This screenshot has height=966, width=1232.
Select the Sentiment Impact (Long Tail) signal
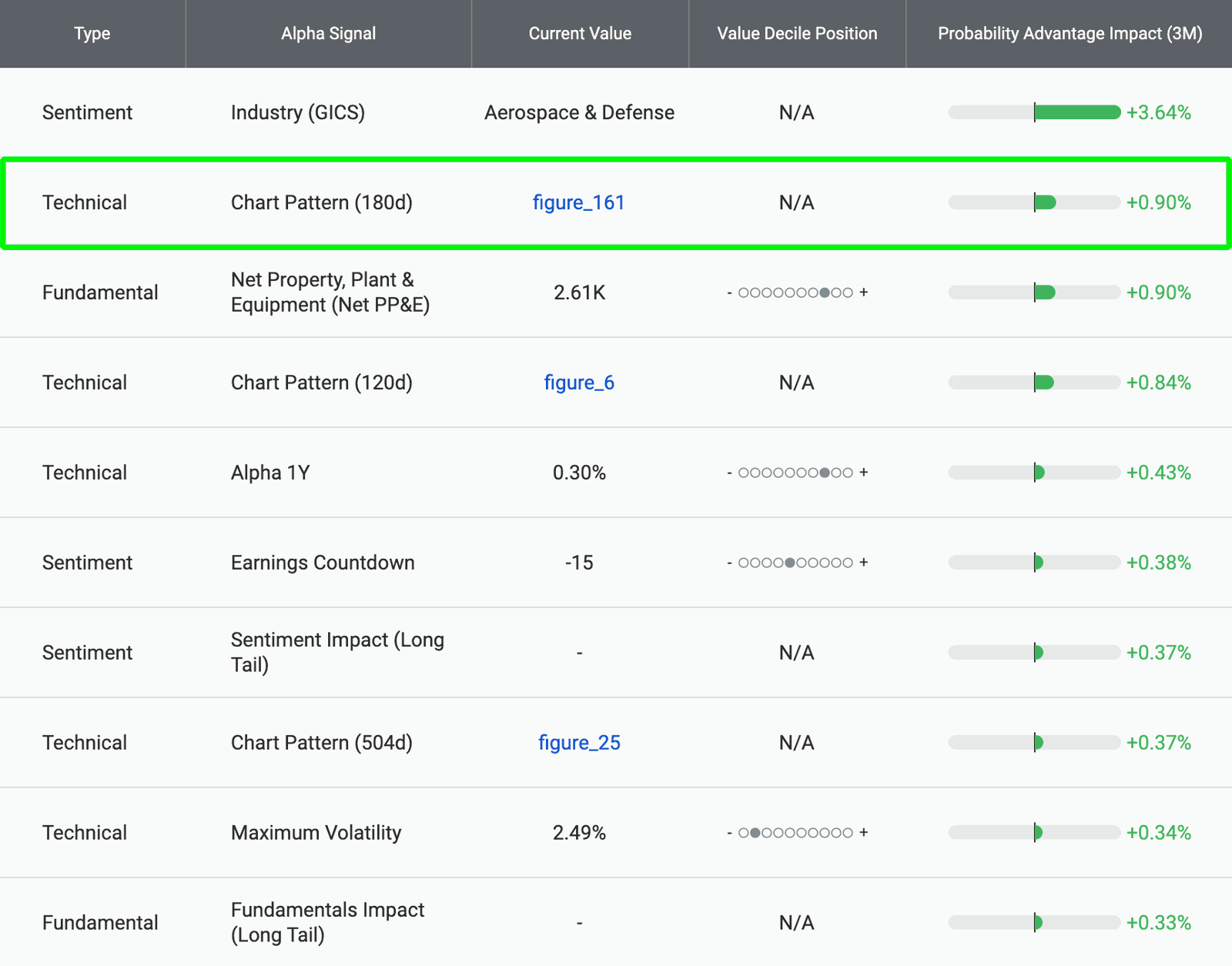pyautogui.click(x=337, y=653)
